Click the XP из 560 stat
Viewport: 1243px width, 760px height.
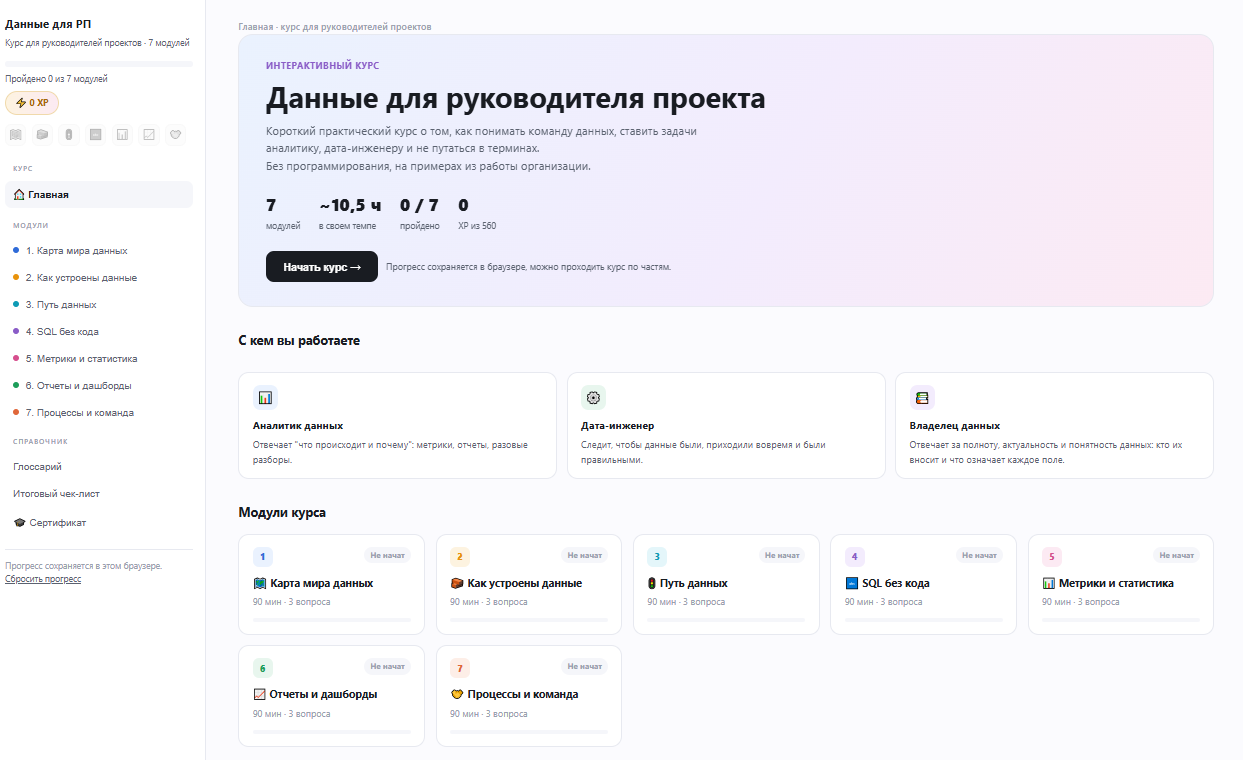[477, 214]
